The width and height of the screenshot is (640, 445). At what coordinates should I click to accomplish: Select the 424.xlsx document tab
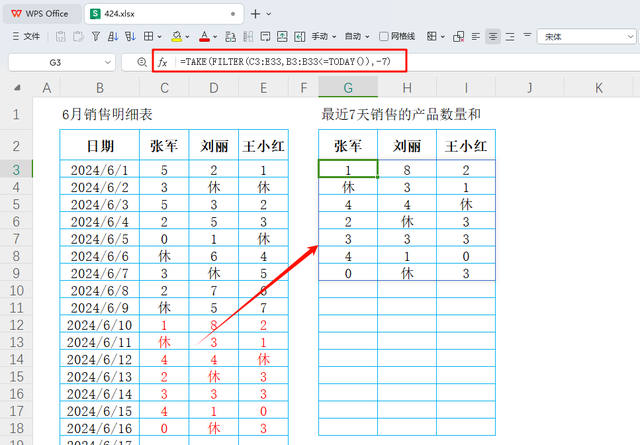click(163, 13)
